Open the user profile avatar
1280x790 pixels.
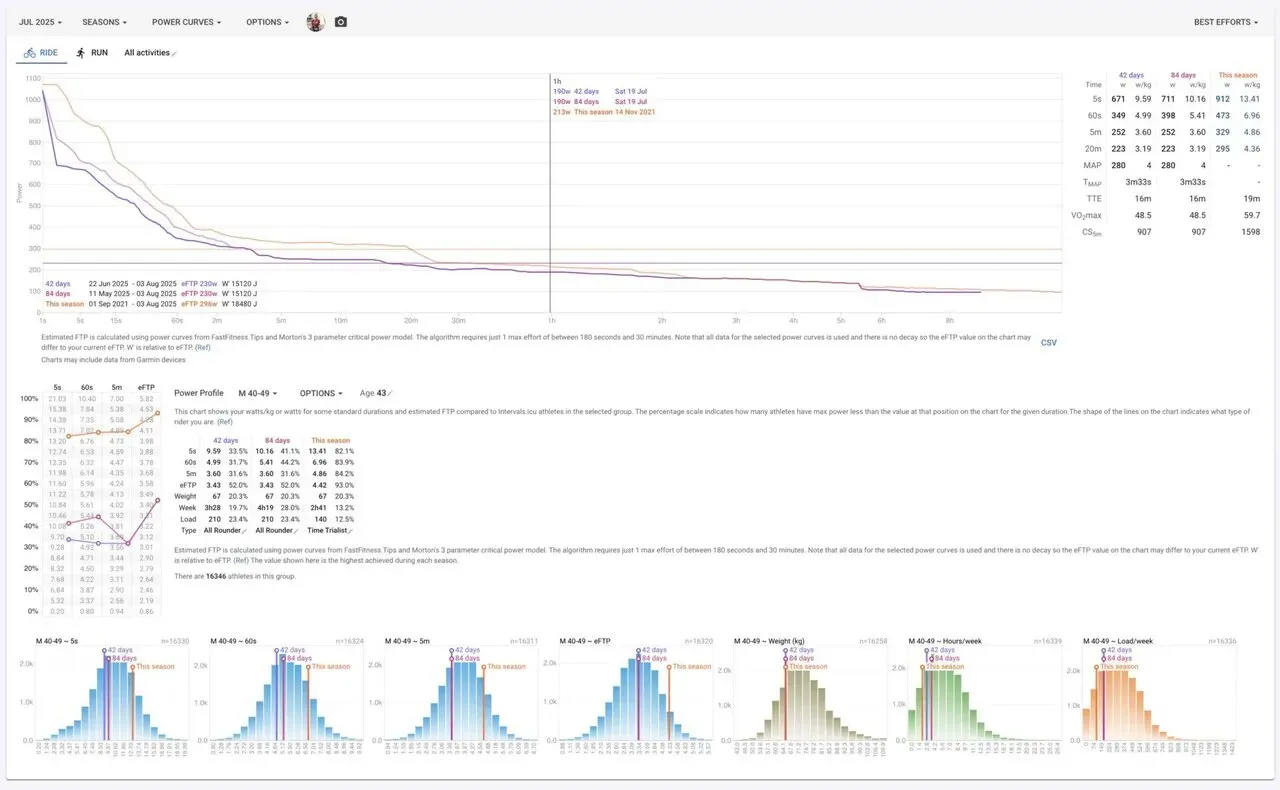point(315,22)
